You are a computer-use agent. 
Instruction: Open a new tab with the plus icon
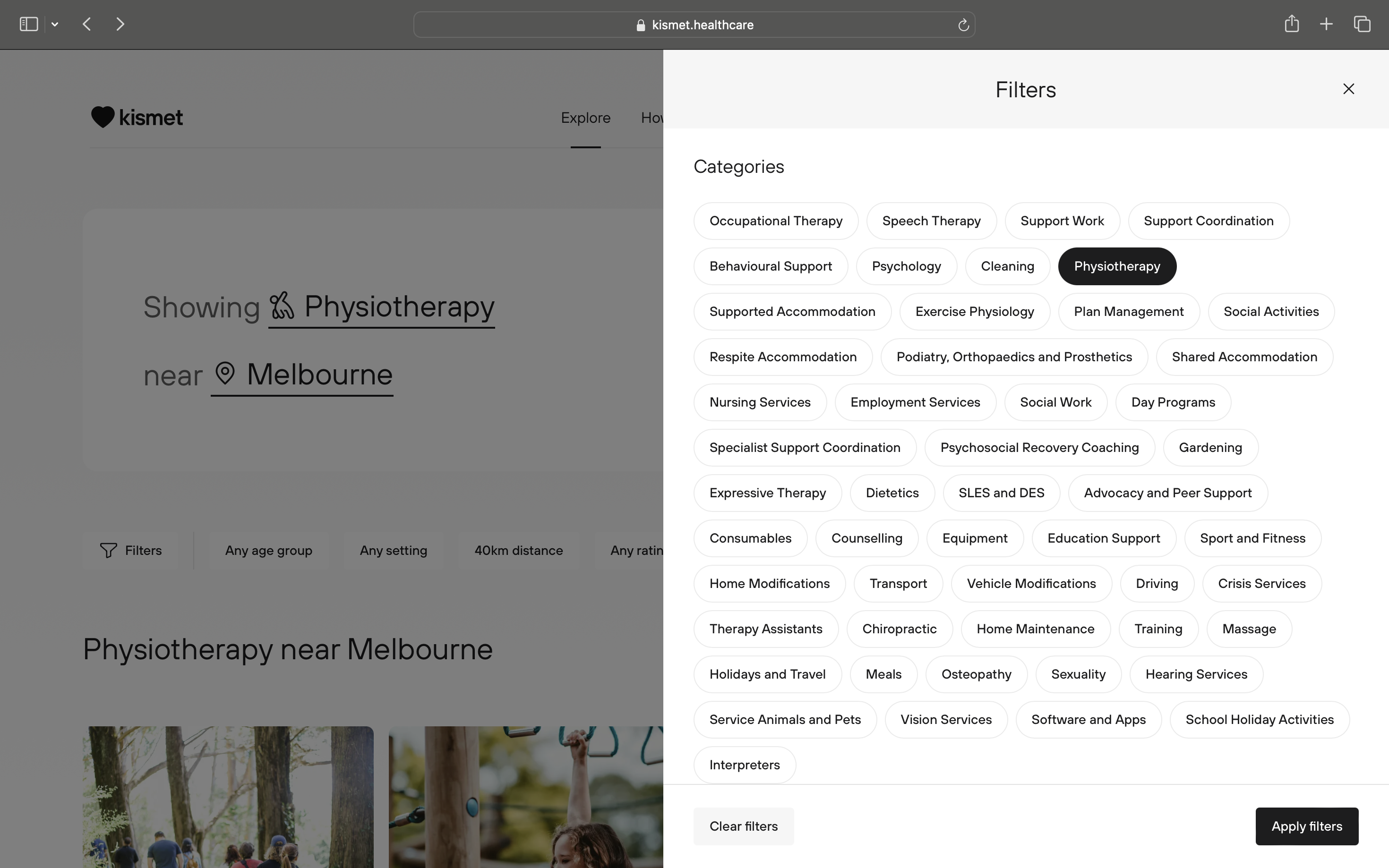click(x=1327, y=24)
